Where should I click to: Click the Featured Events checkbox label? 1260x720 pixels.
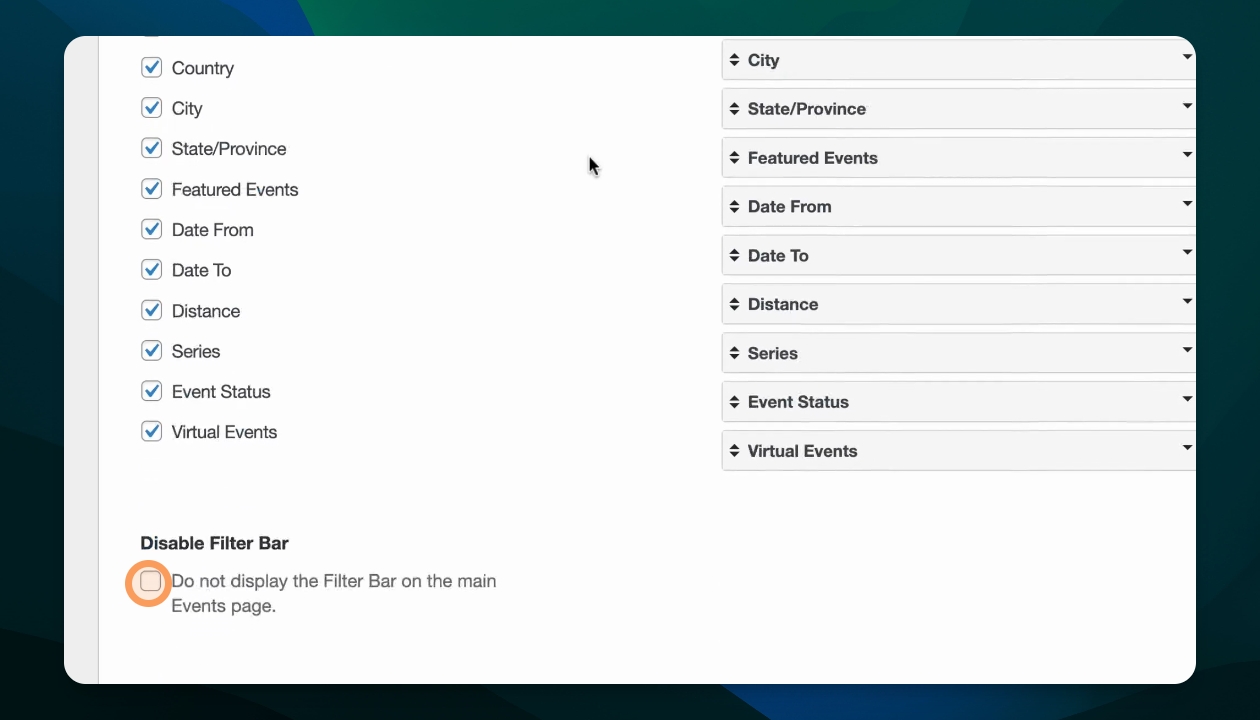coord(235,190)
